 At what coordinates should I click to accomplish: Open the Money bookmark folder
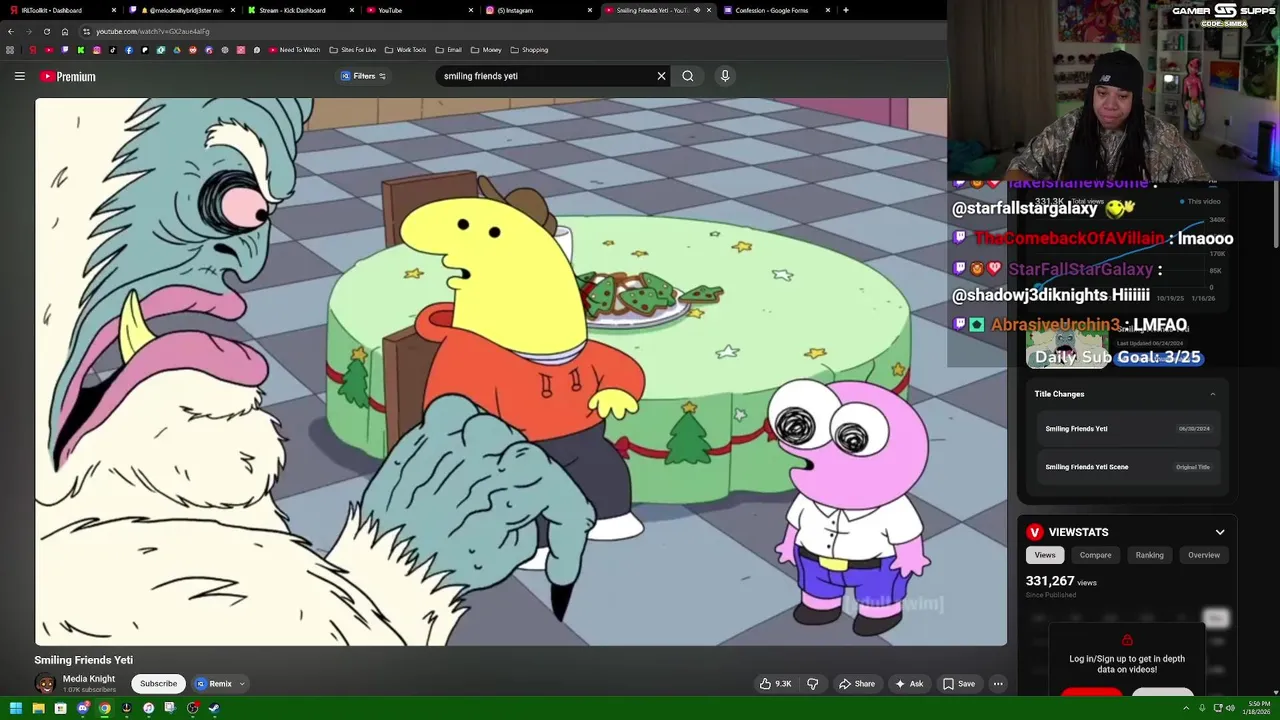(x=485, y=50)
